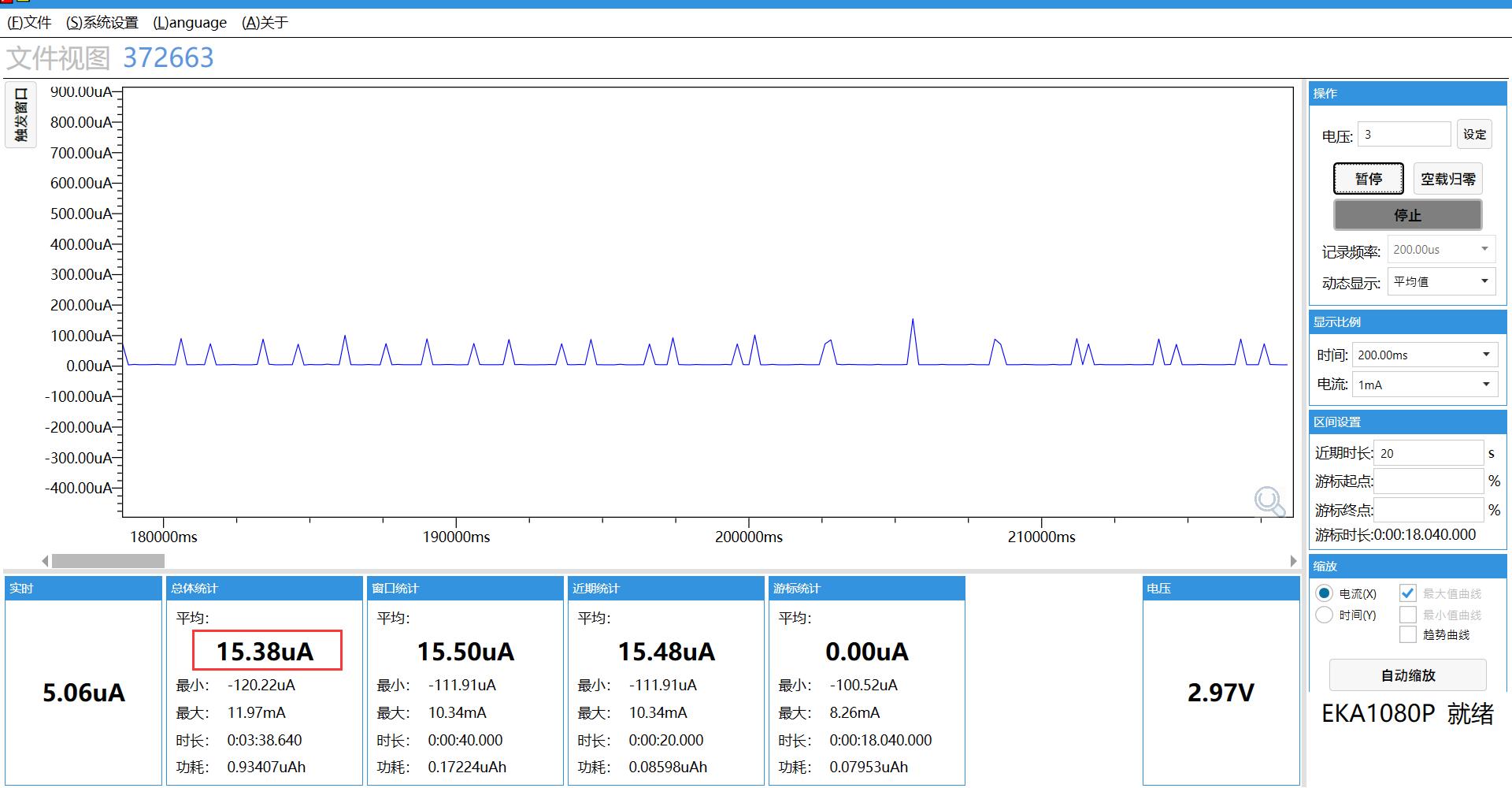Open the 文件 menu
Screen dimensions: 1512x788
pyautogui.click(x=29, y=23)
